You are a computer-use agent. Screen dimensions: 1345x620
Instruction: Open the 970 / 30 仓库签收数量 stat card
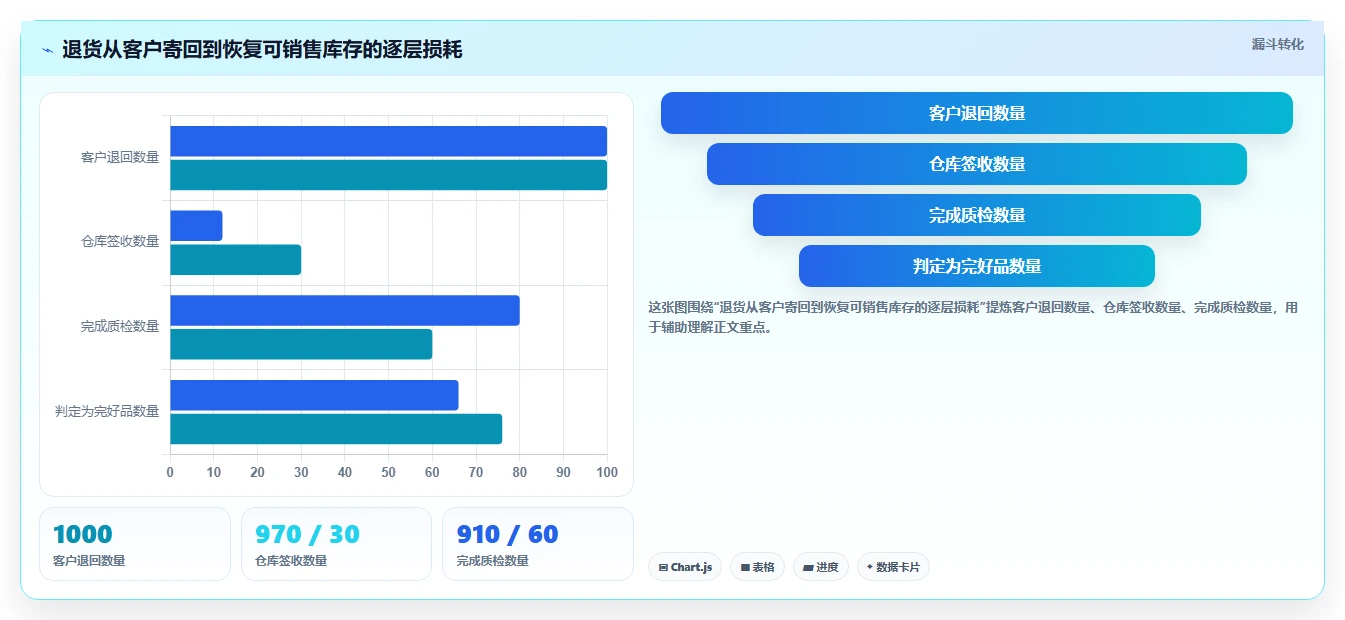(x=336, y=544)
